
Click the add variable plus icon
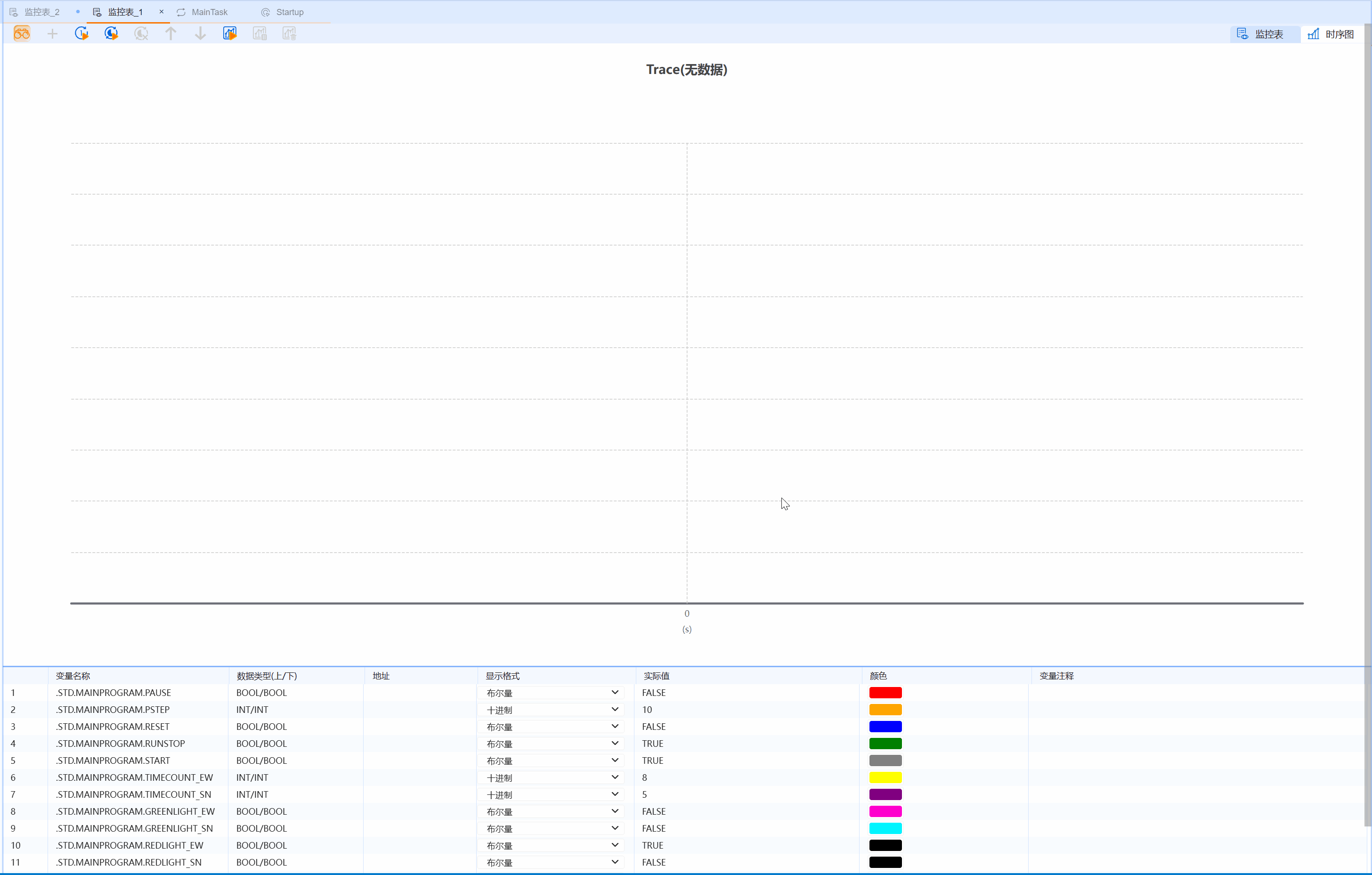pos(52,33)
